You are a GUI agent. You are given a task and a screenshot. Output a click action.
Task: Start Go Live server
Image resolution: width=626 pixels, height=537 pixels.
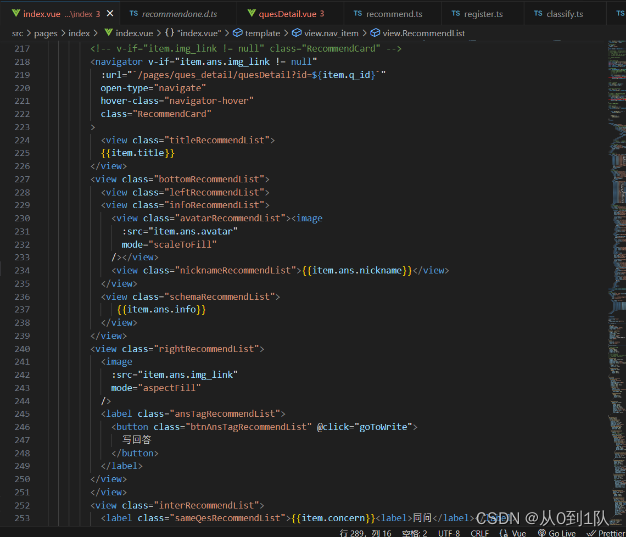click(x=557, y=533)
